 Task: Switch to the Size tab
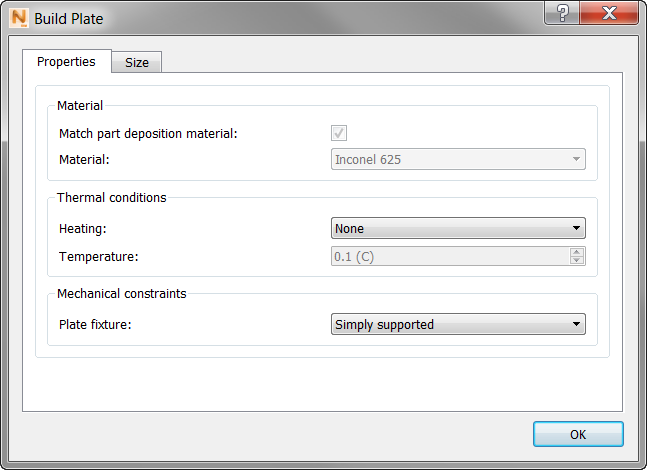tap(137, 62)
